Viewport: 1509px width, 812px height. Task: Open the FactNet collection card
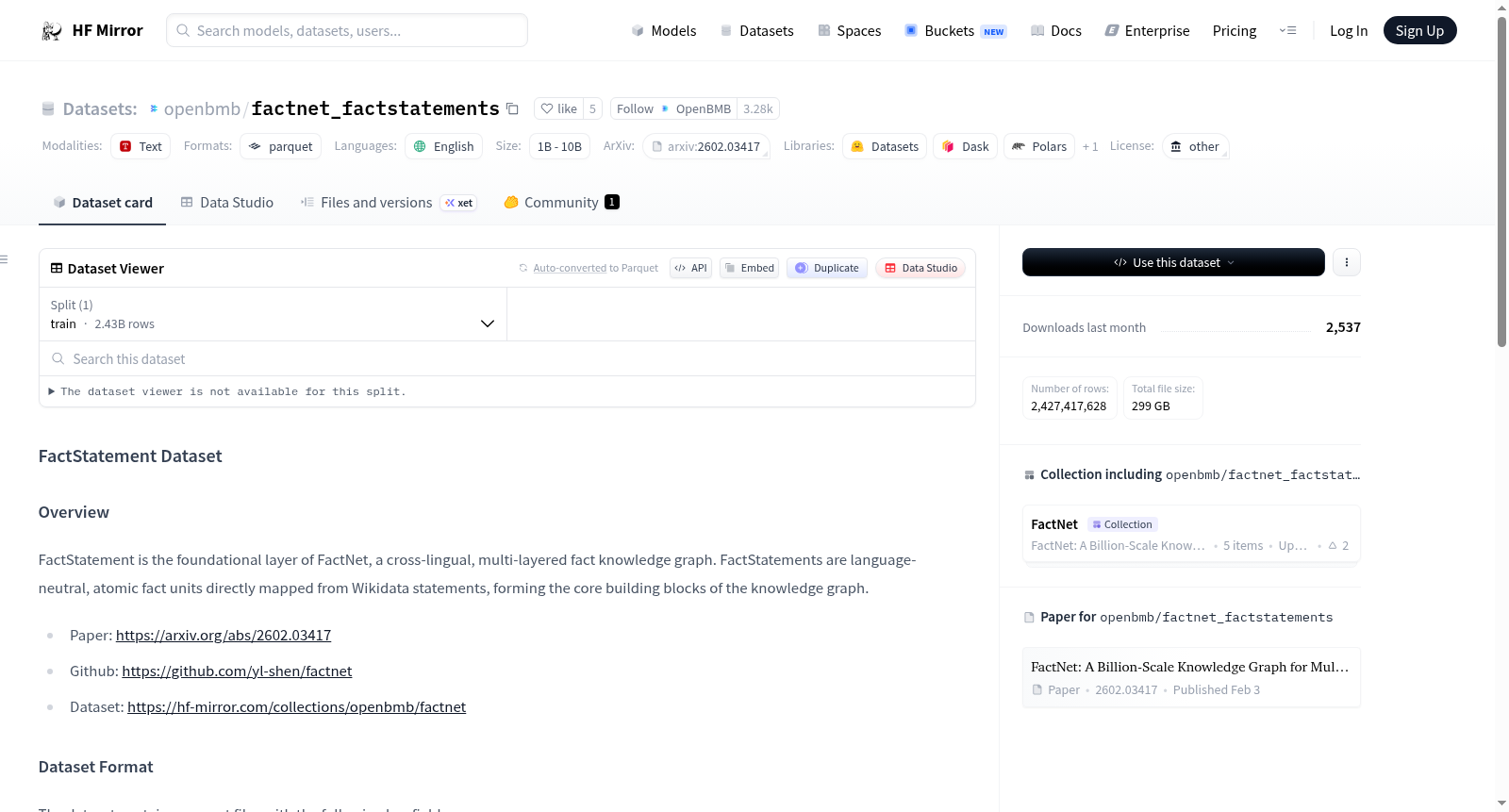tap(1191, 534)
